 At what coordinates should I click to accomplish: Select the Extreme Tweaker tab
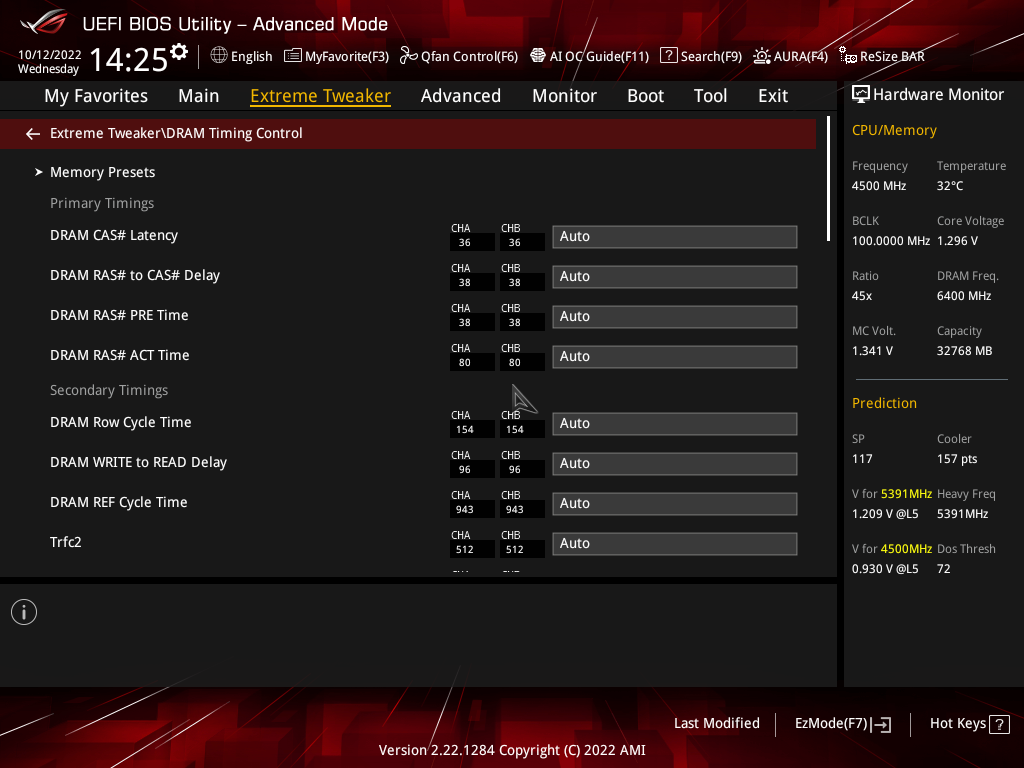click(321, 96)
